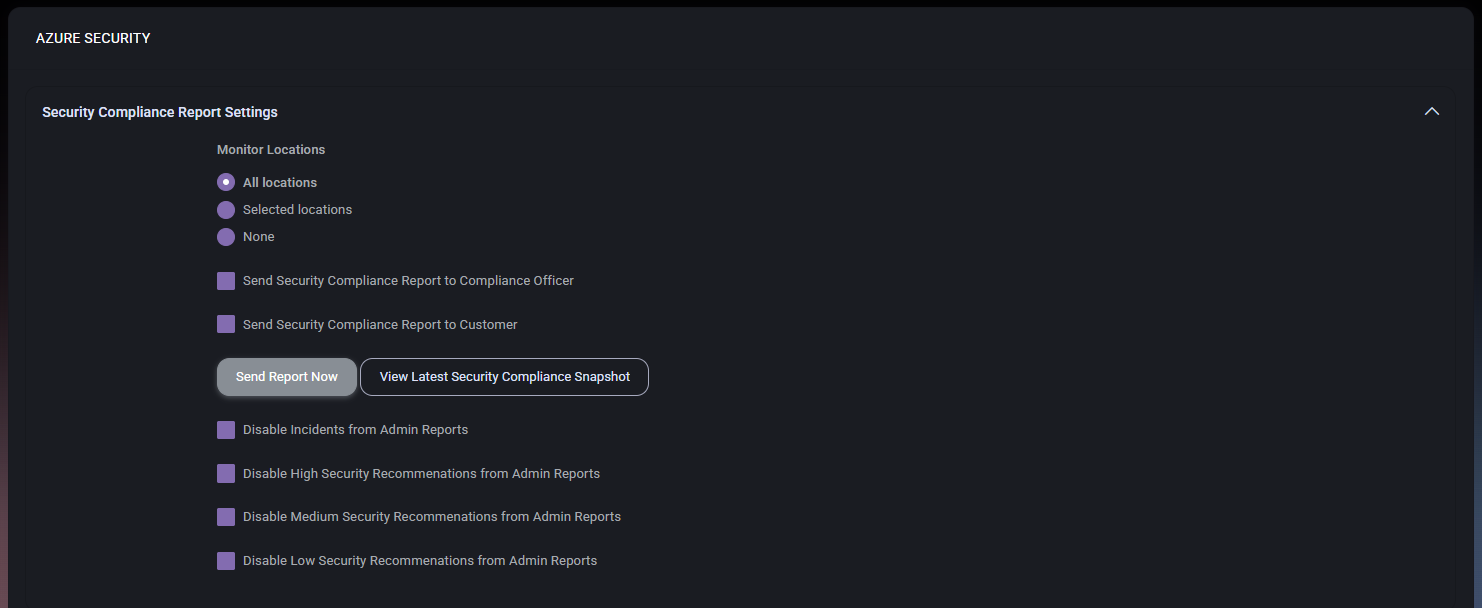Click the AZURE SECURITY heading

point(93,38)
